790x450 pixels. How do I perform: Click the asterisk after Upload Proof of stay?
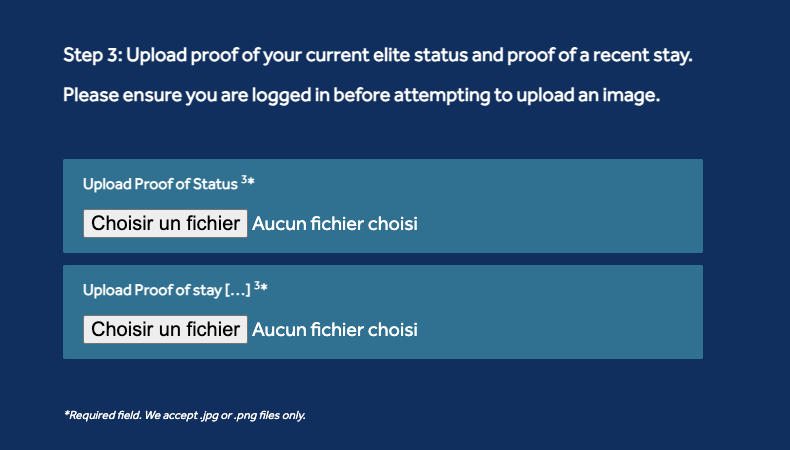(264, 288)
